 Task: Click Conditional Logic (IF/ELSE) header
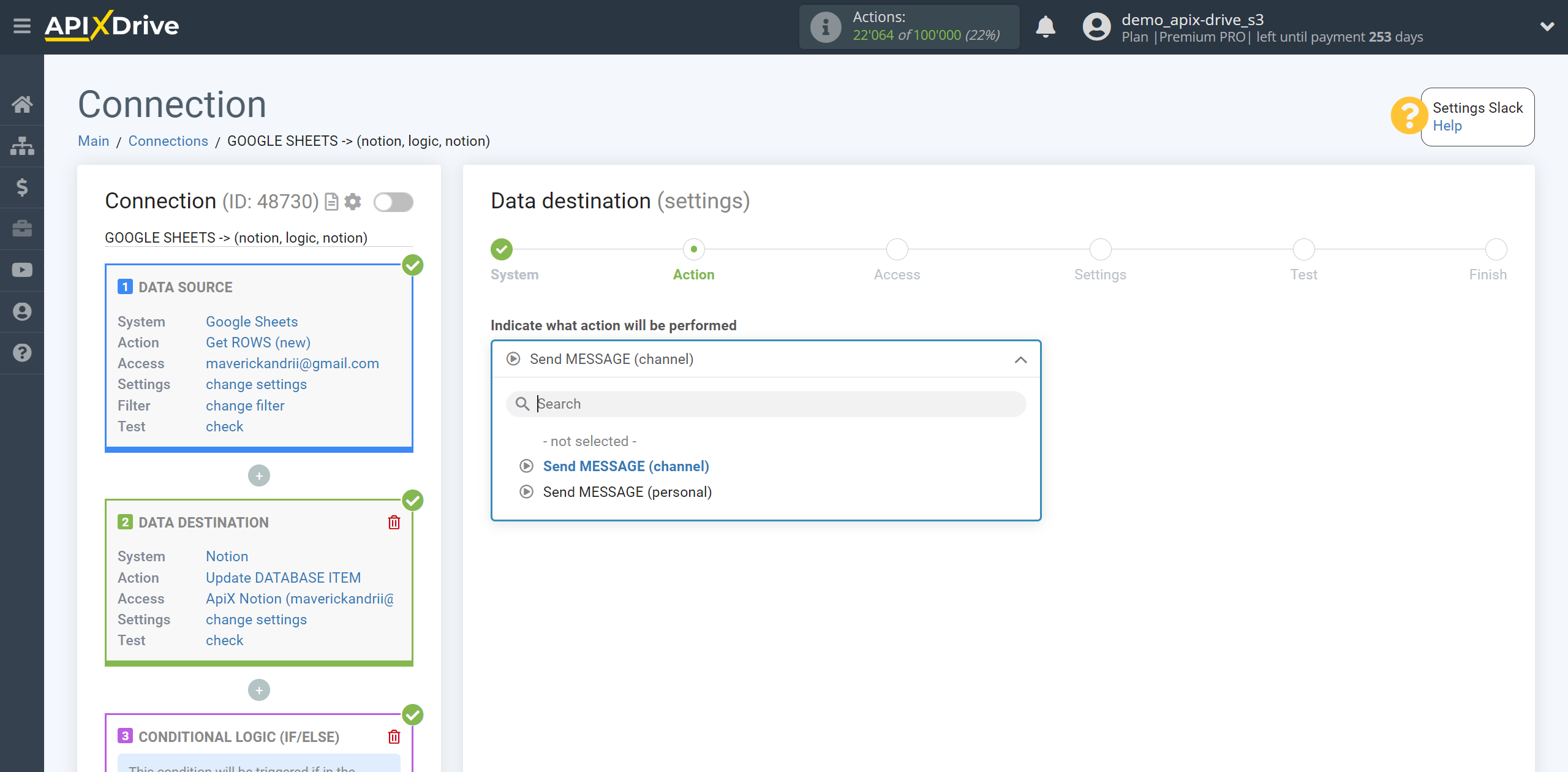point(238,737)
